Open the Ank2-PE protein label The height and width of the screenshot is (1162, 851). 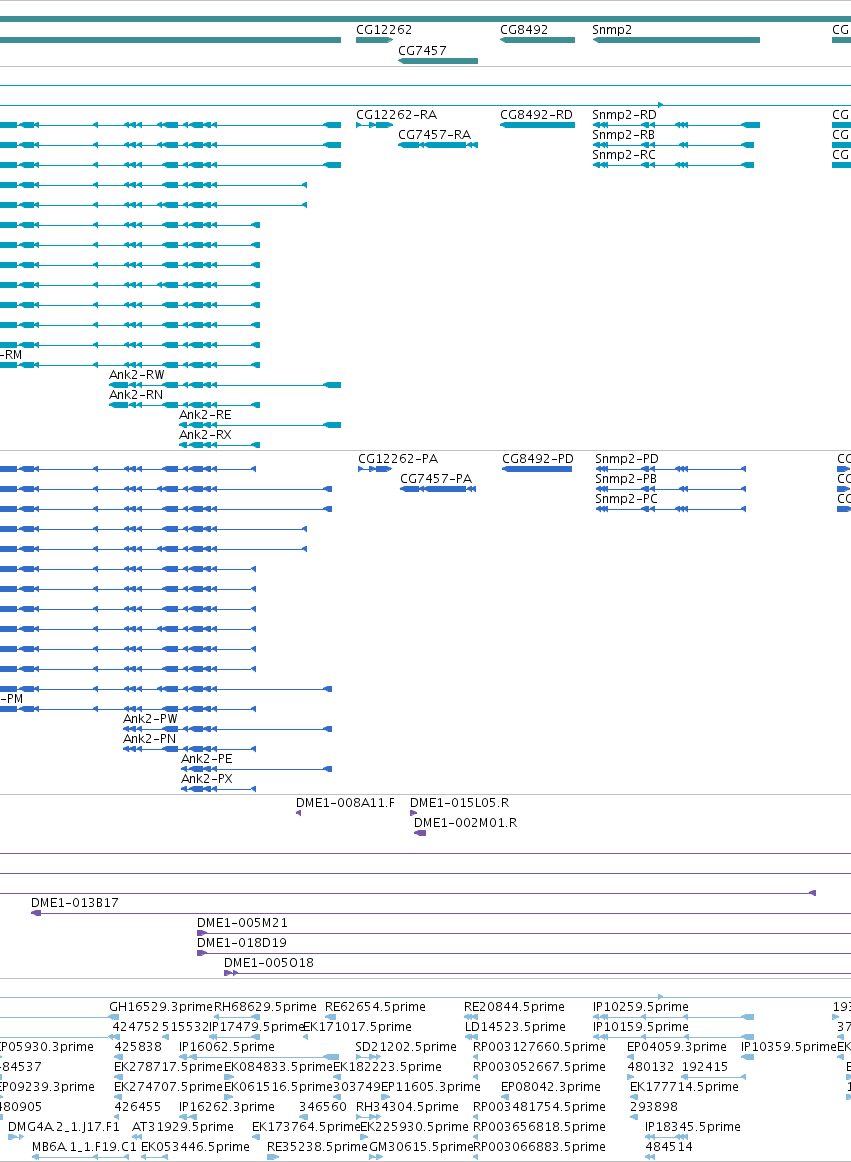[x=207, y=759]
